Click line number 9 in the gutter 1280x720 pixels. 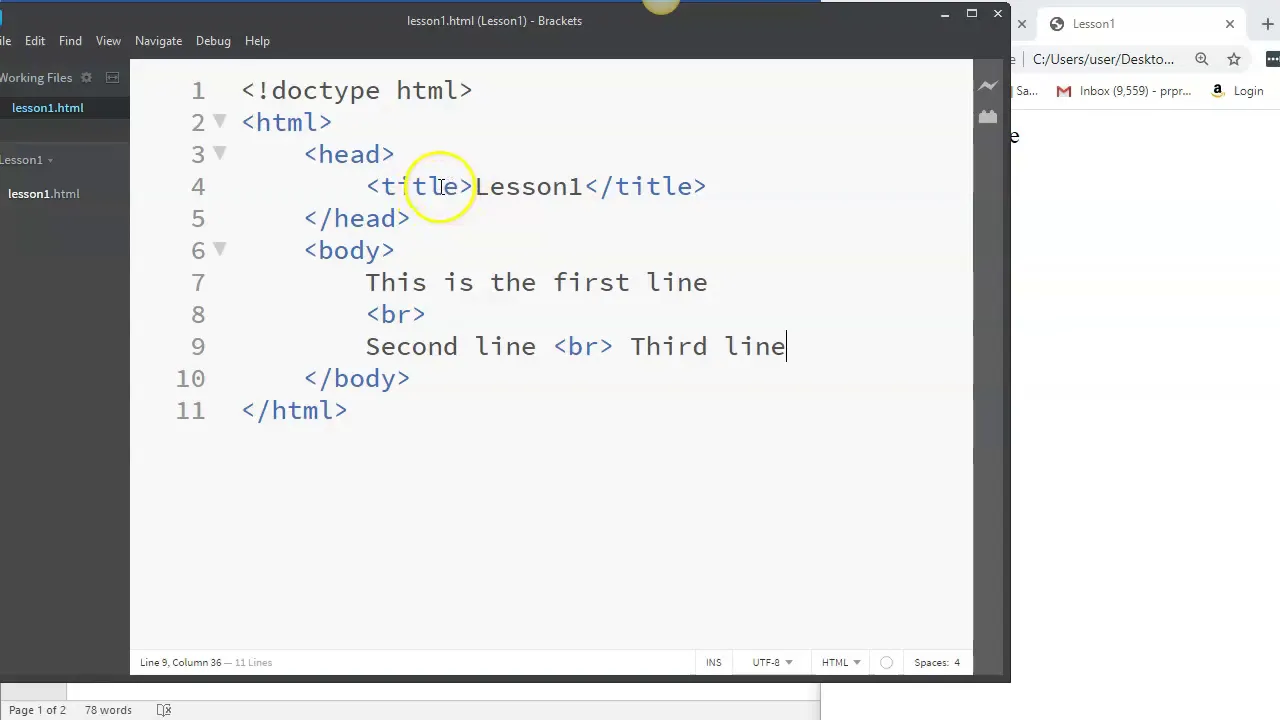point(198,347)
